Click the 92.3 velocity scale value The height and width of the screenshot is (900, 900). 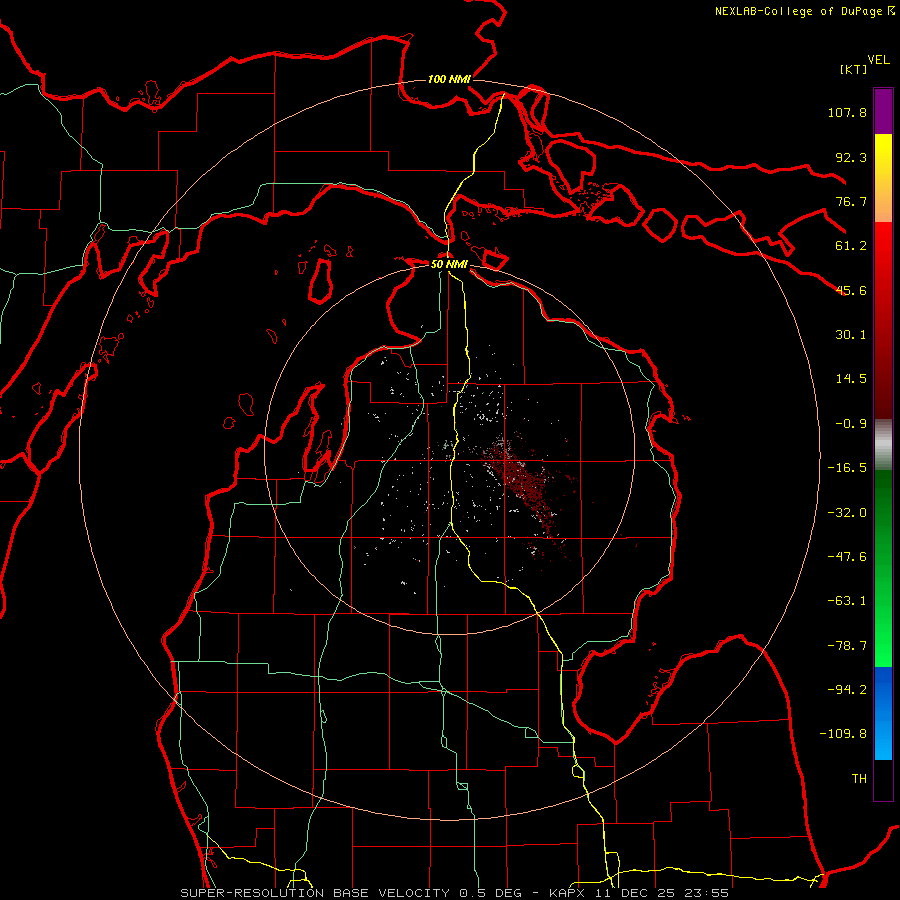tap(851, 157)
